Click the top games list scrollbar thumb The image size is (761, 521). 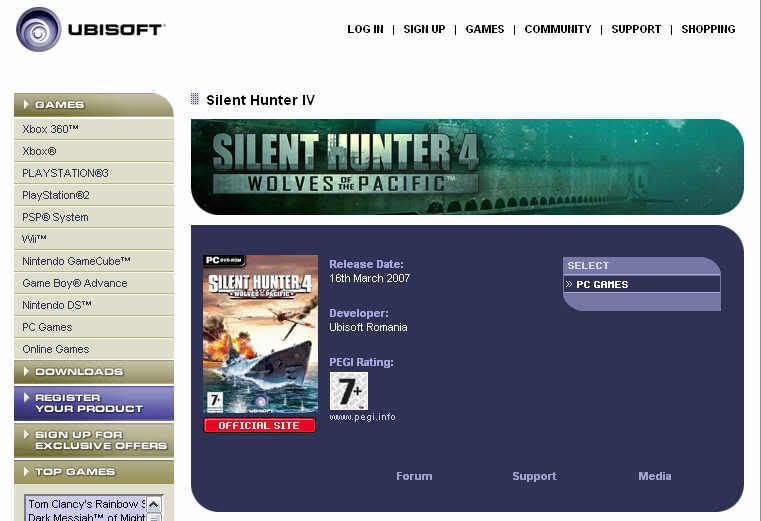tap(154, 517)
